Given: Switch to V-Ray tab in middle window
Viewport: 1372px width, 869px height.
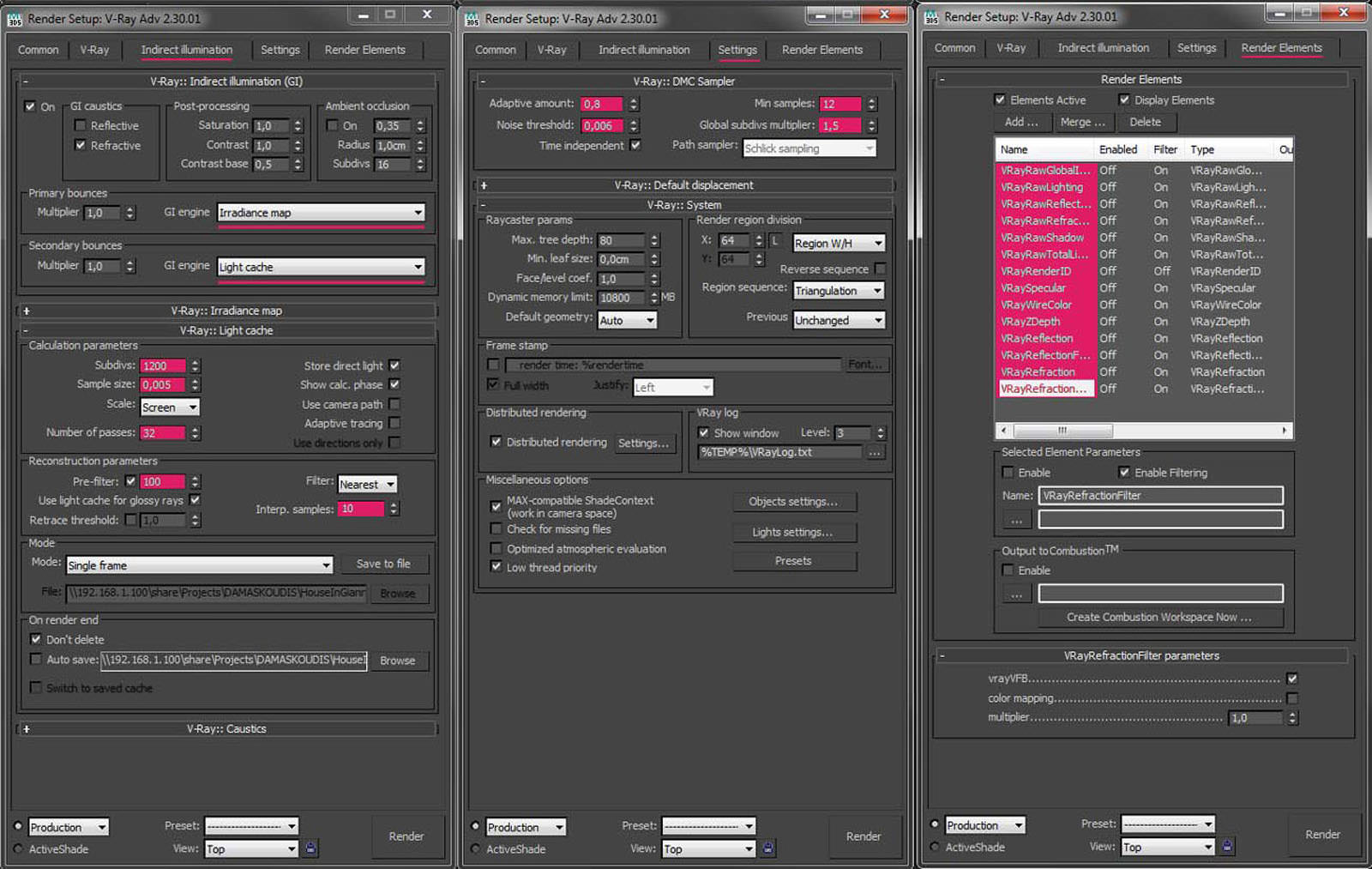Looking at the screenshot, I should pos(551,50).
